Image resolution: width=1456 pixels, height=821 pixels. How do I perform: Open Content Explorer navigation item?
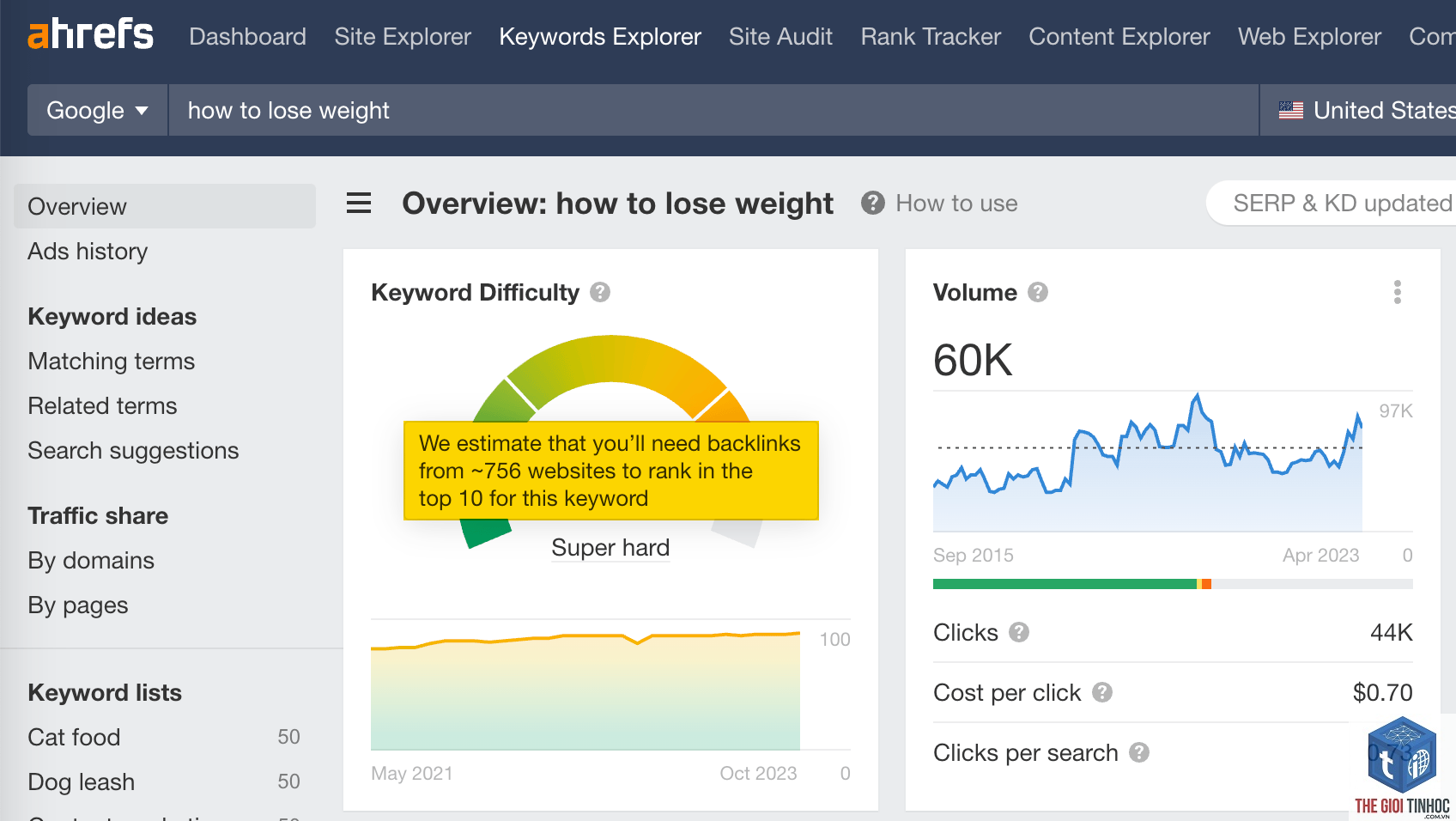[x=1119, y=36]
